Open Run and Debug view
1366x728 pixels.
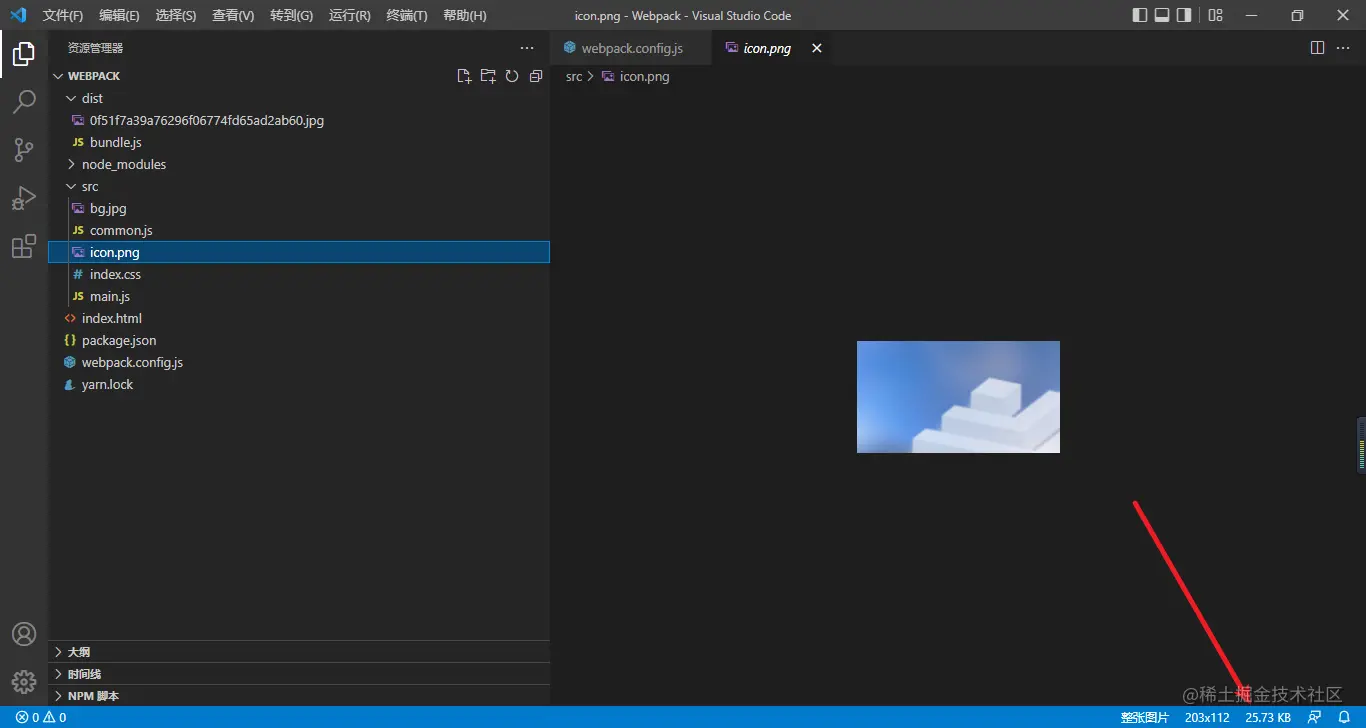click(24, 198)
